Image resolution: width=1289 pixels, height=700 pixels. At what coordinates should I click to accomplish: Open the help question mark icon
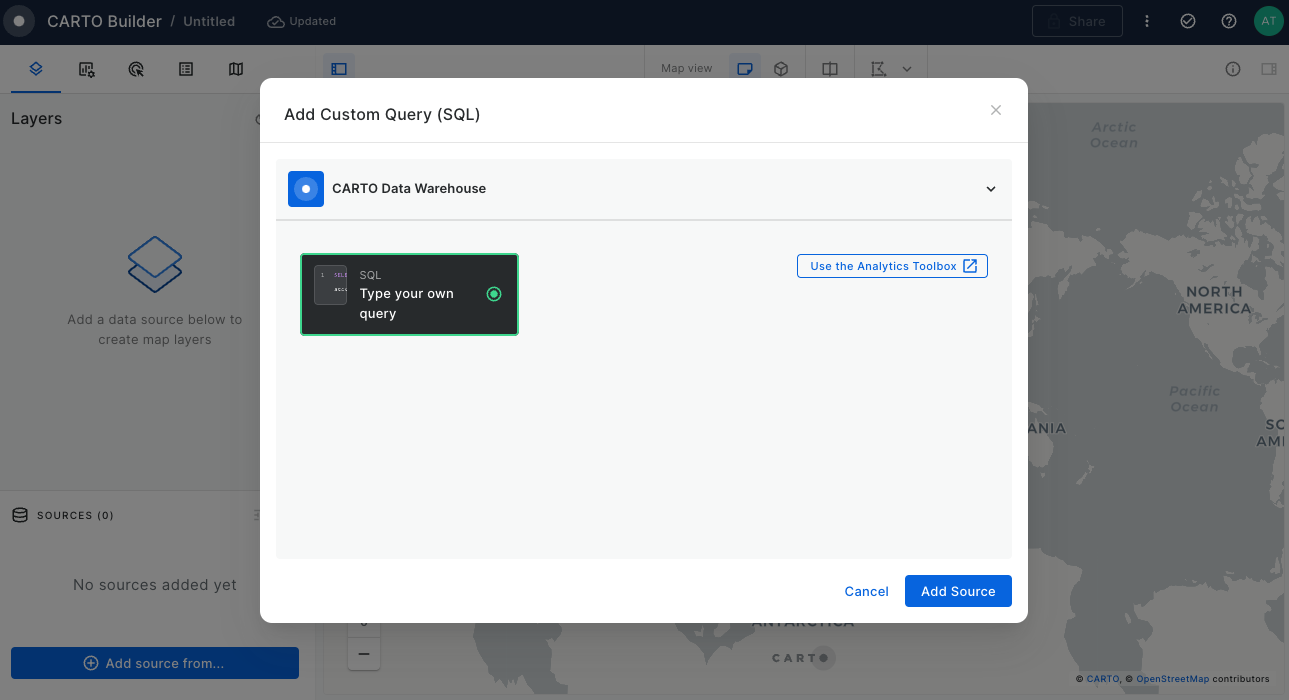(1229, 21)
